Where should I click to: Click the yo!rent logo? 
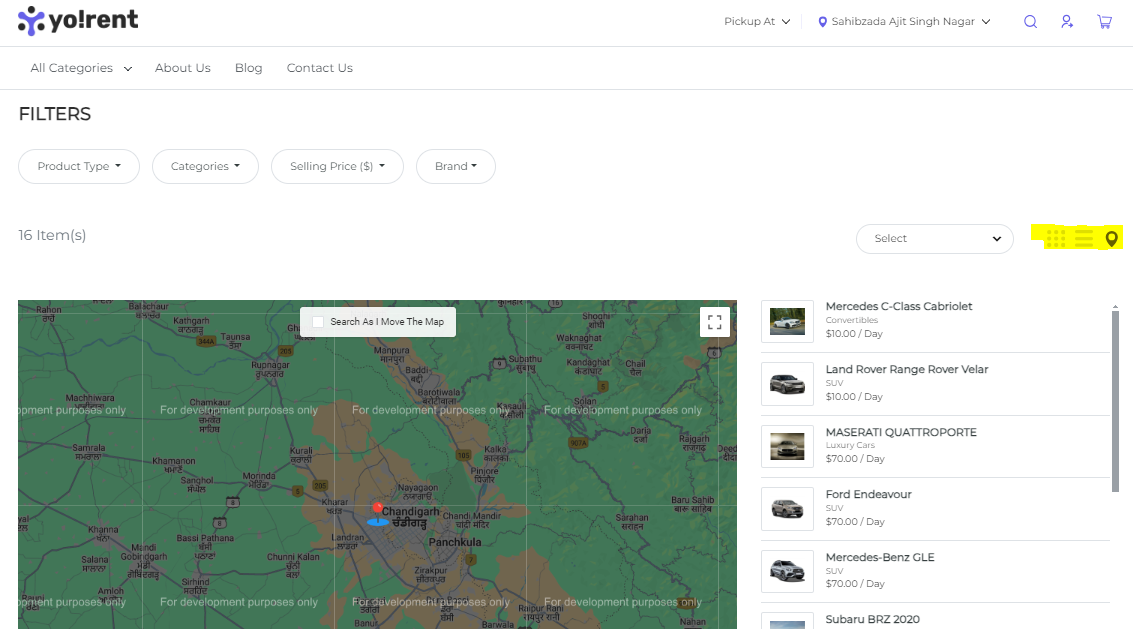78,20
